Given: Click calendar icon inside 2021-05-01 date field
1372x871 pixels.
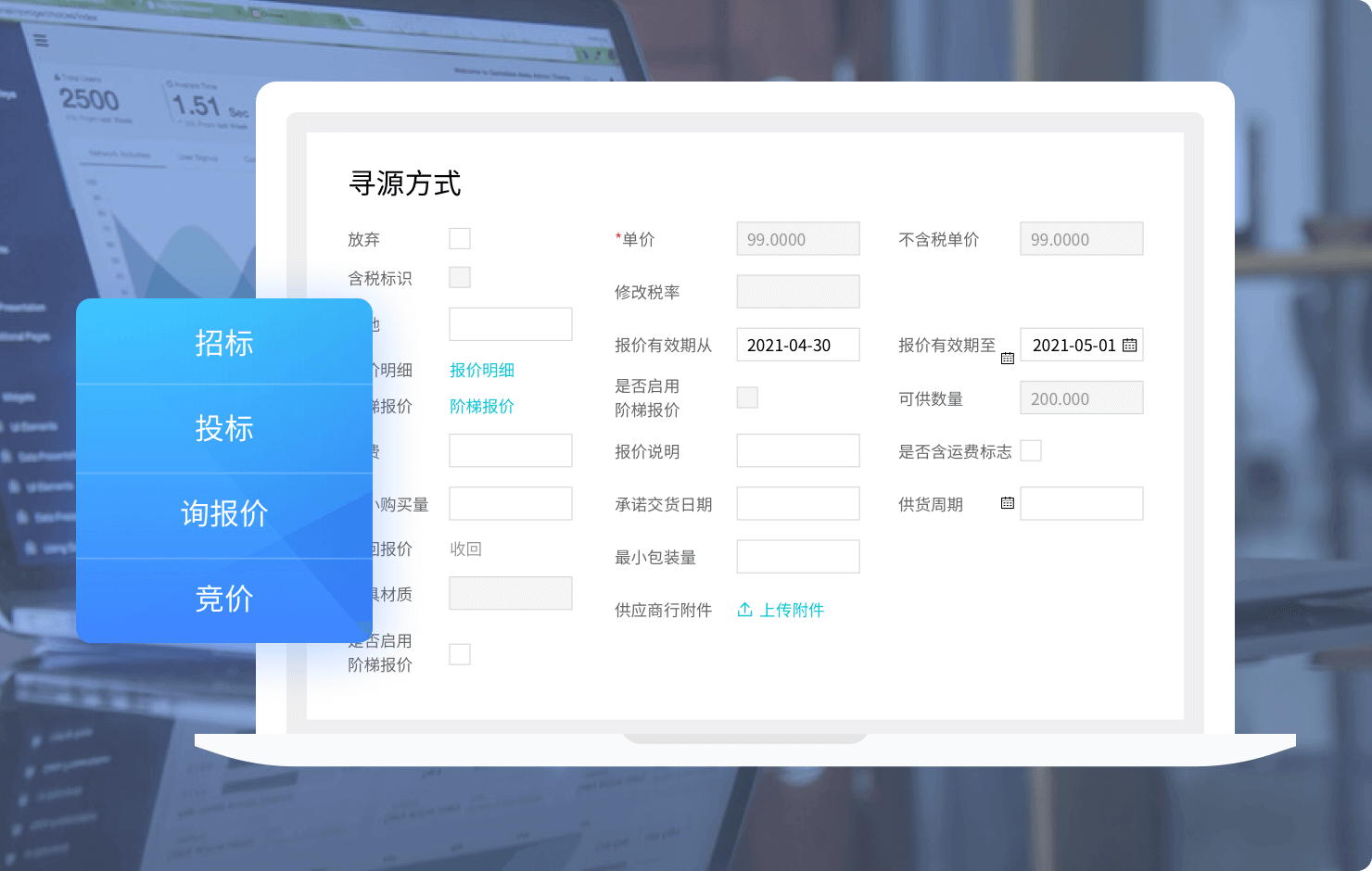Looking at the screenshot, I should (1129, 345).
